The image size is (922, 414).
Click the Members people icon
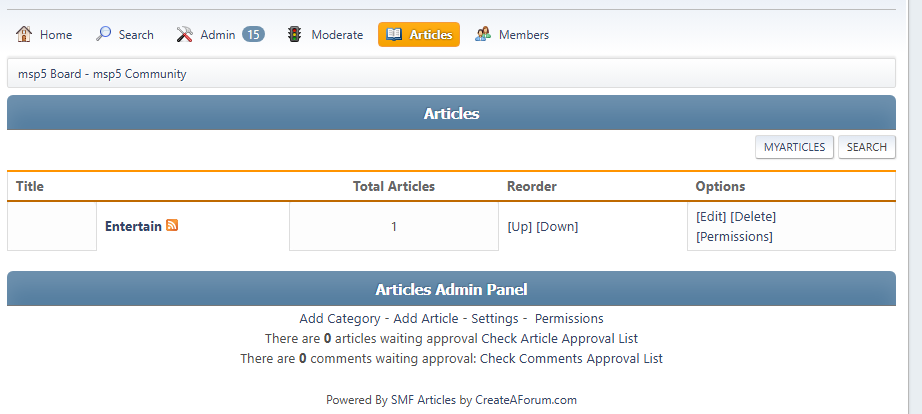tap(483, 35)
